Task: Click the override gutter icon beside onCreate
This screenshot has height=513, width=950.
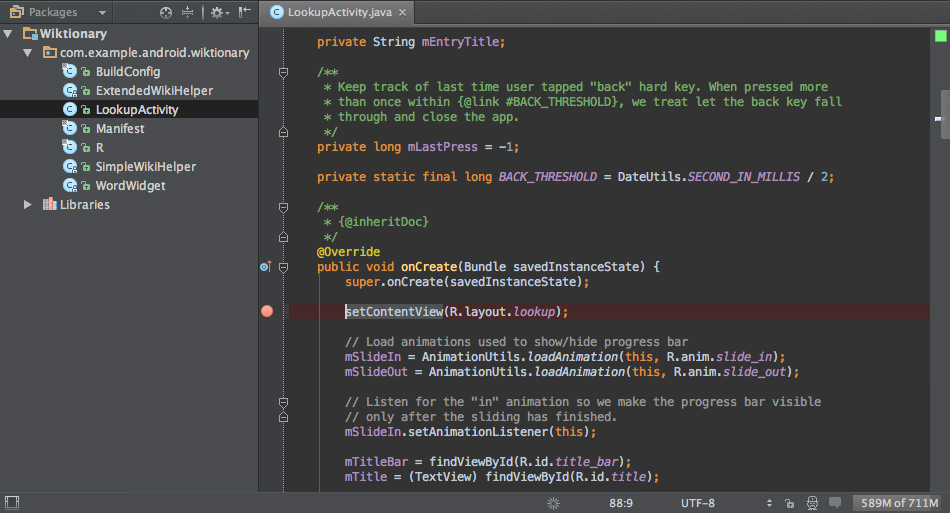Action: [265, 266]
